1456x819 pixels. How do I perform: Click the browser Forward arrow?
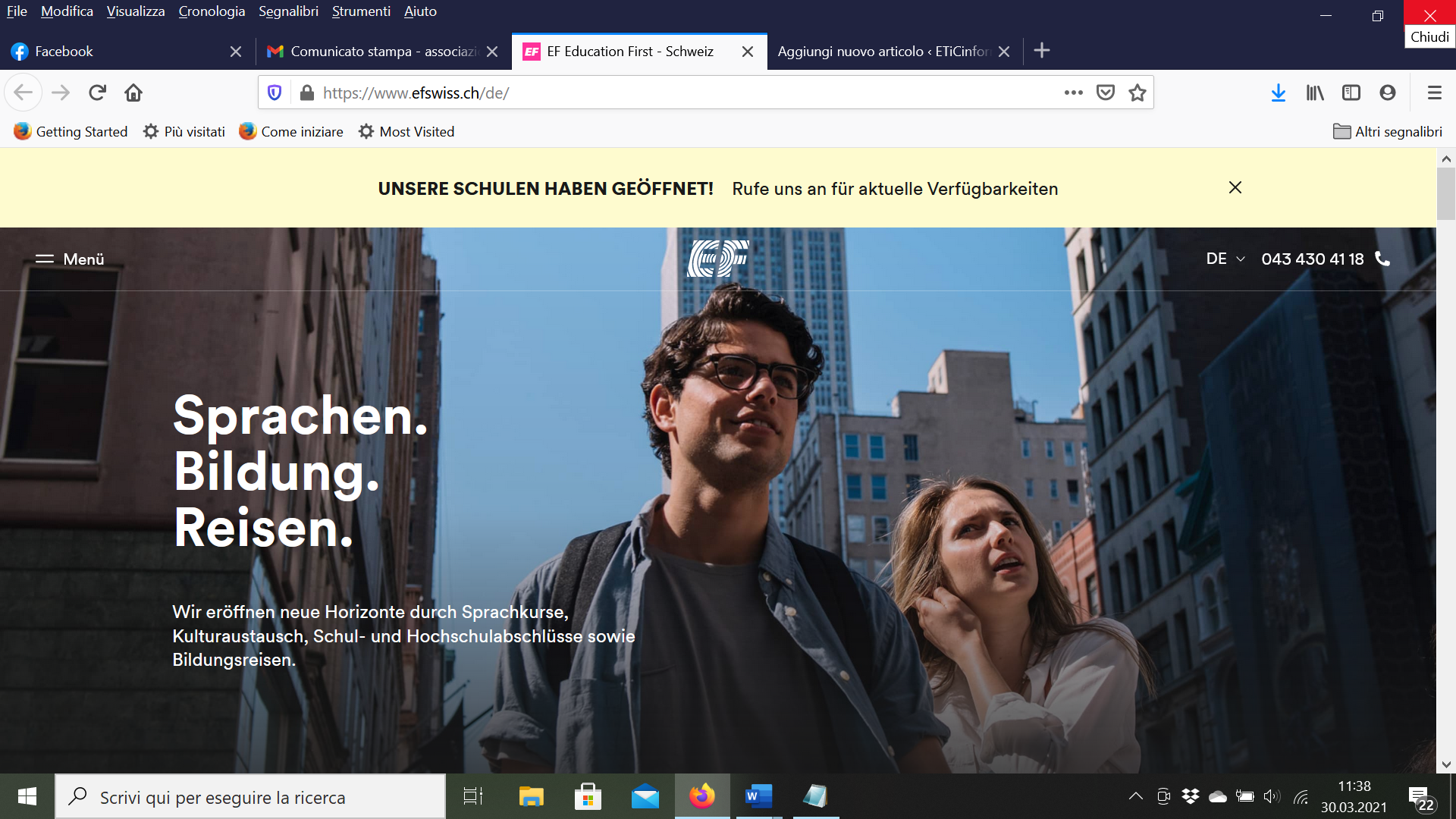(x=61, y=93)
